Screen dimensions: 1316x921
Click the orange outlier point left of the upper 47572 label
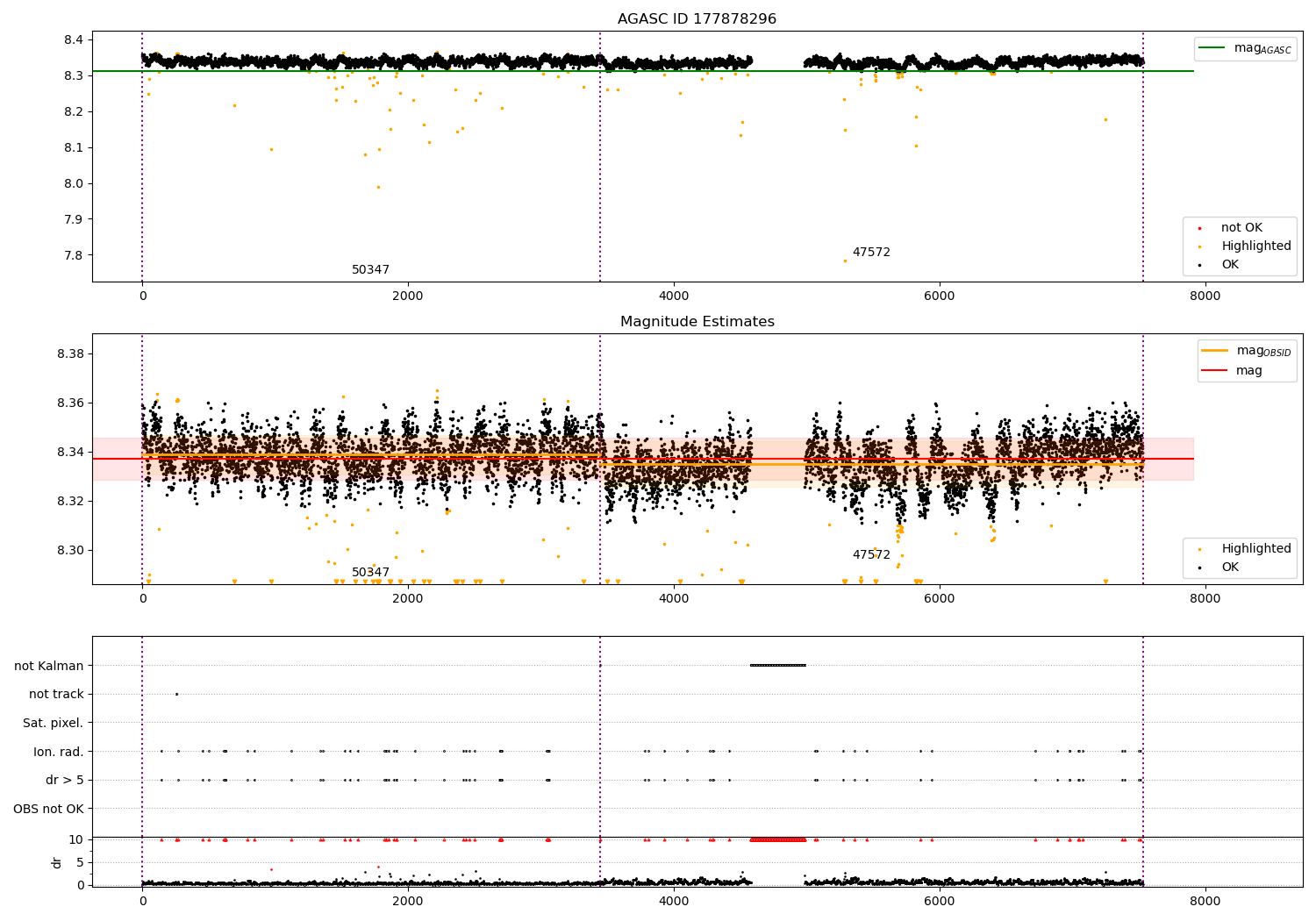[845, 261]
